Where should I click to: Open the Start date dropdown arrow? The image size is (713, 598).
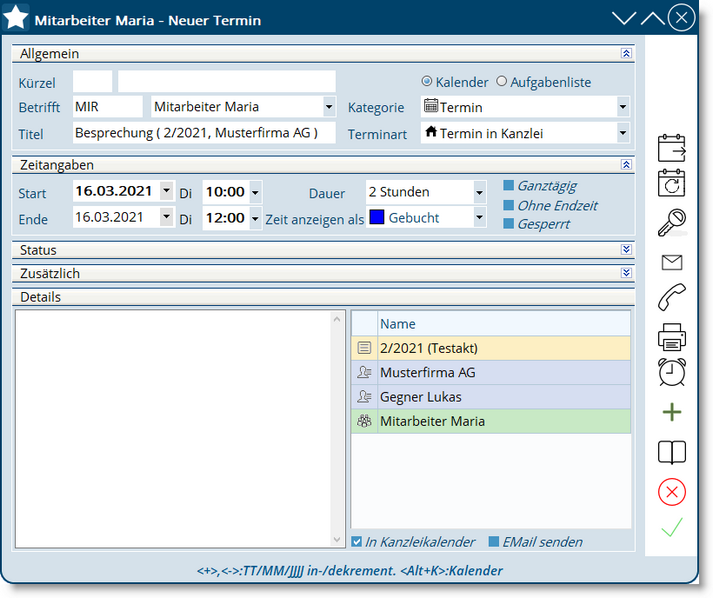166,191
